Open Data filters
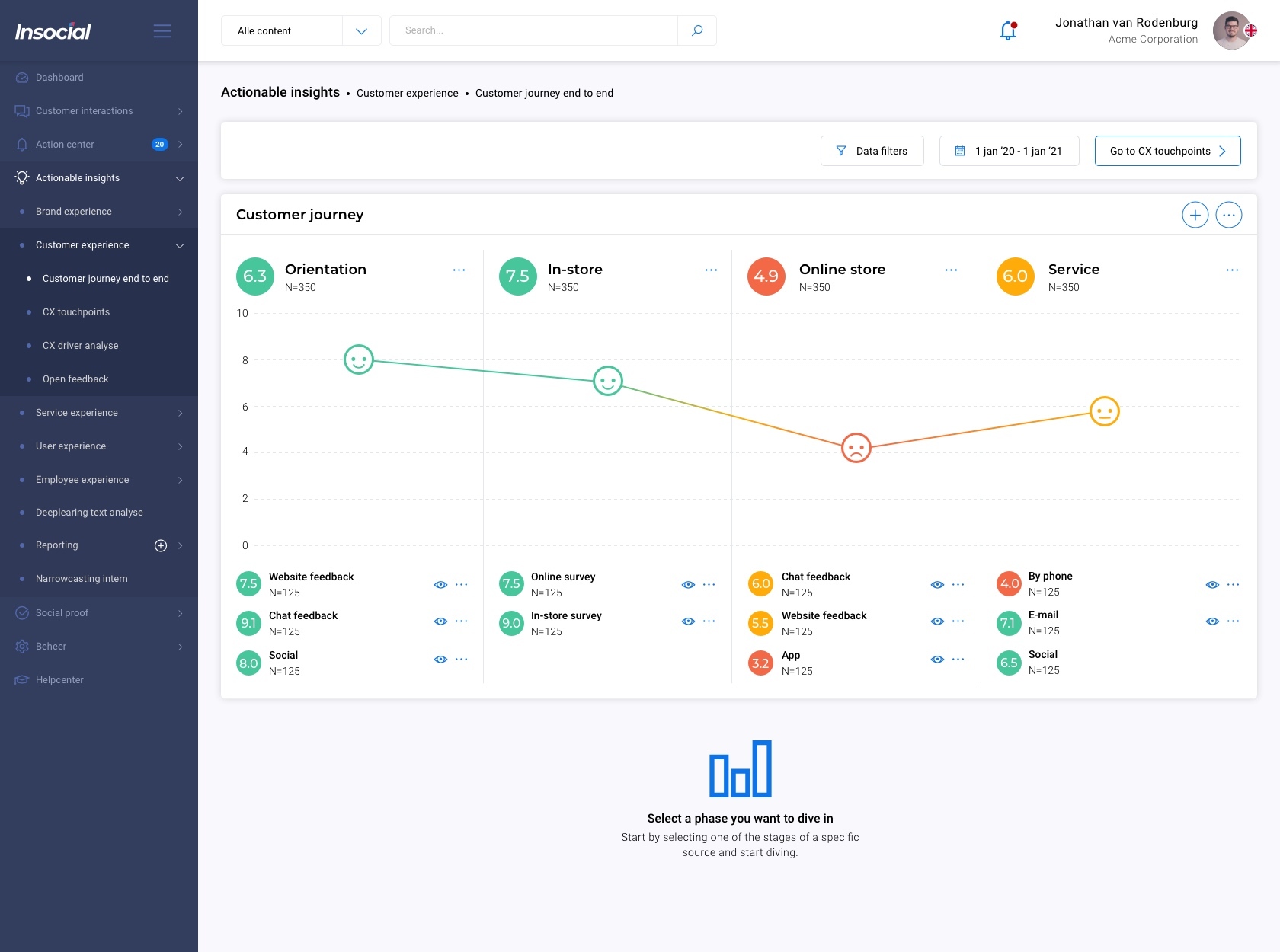This screenshot has height=952, width=1280. click(x=872, y=151)
